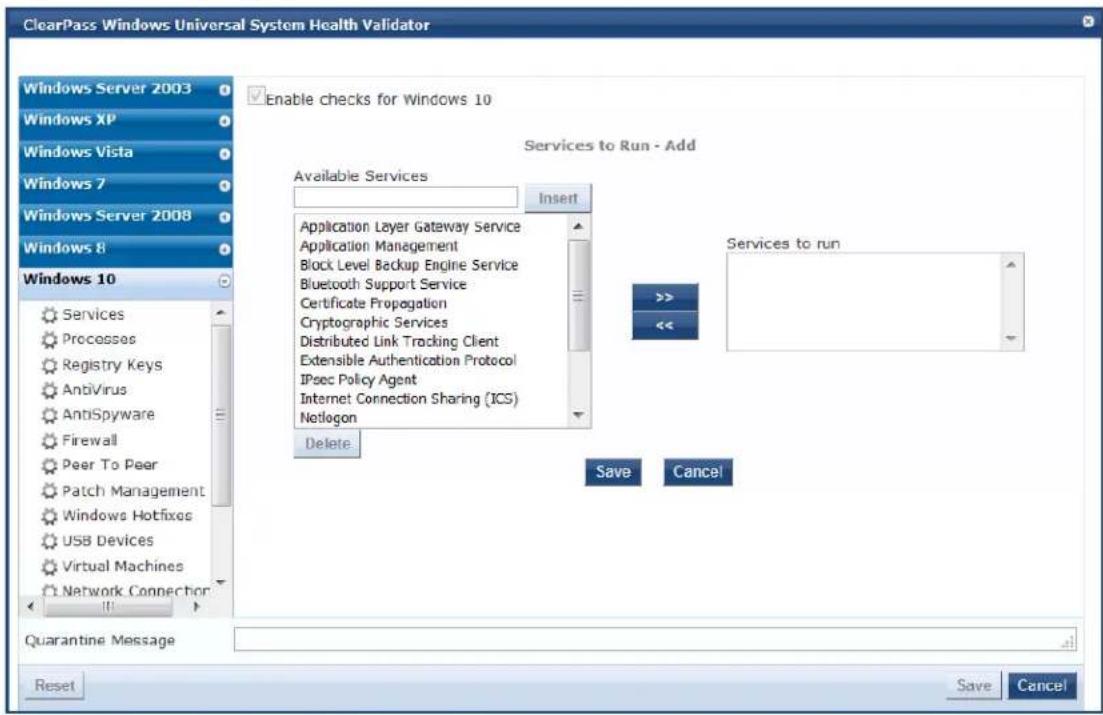The height and width of the screenshot is (715, 1103).
Task: Select Bluetooth Support Service
Action: pyautogui.click(x=383, y=284)
